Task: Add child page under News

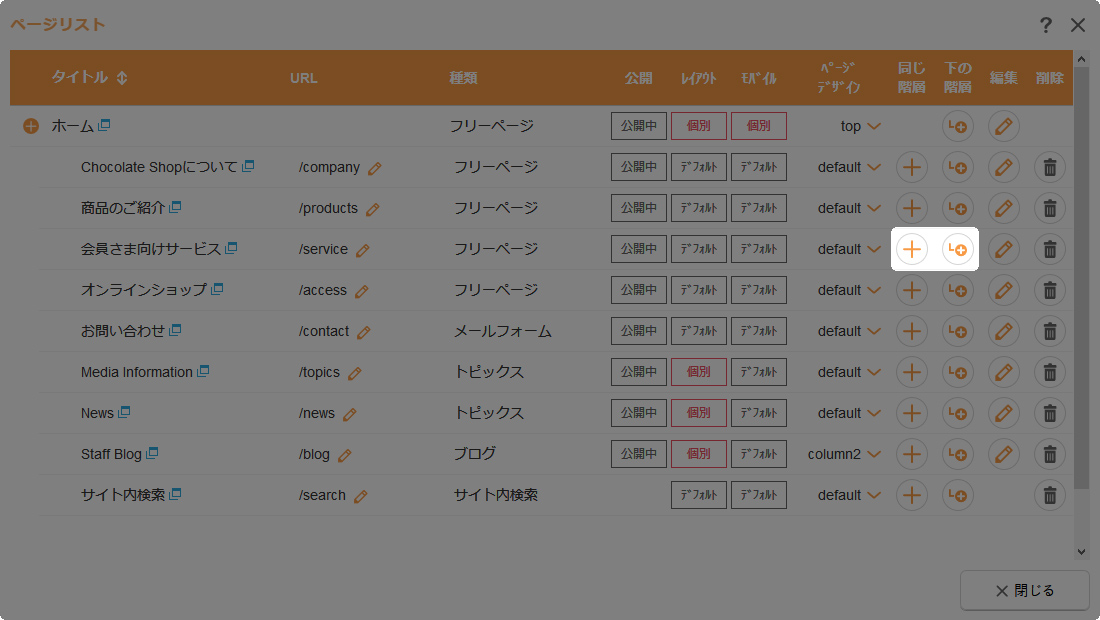Action: [958, 413]
